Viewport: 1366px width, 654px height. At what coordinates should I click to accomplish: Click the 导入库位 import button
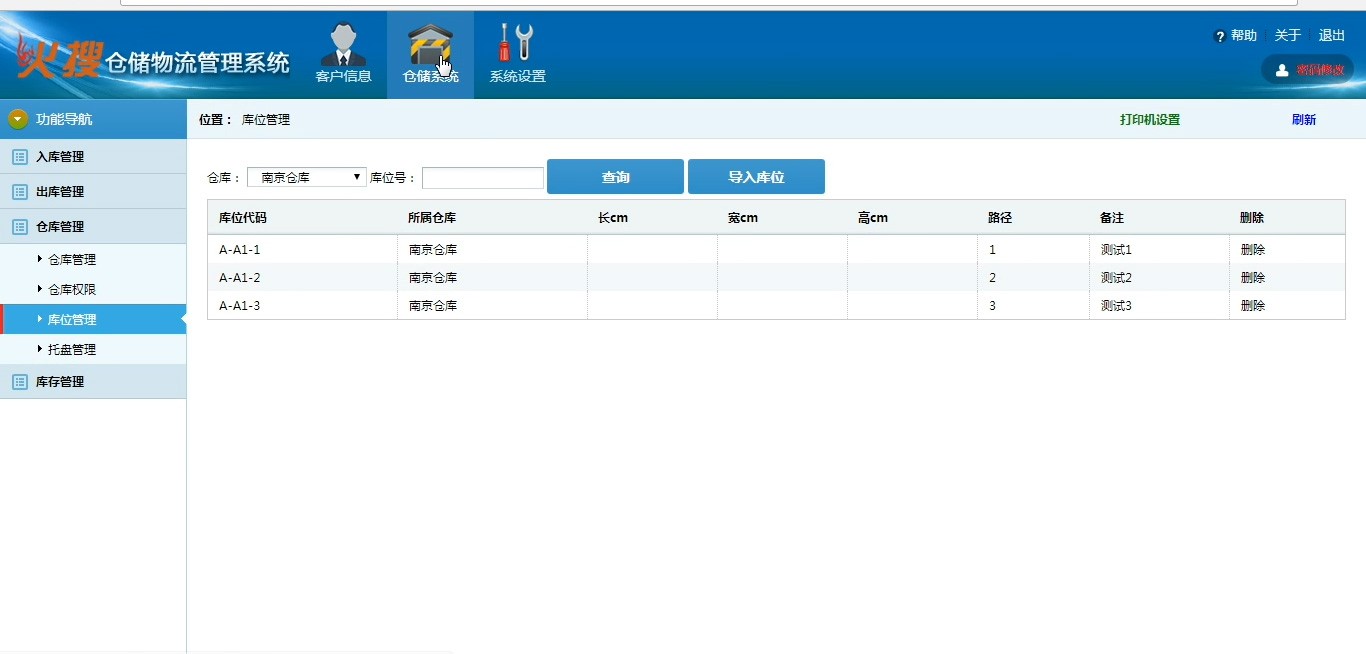756,177
